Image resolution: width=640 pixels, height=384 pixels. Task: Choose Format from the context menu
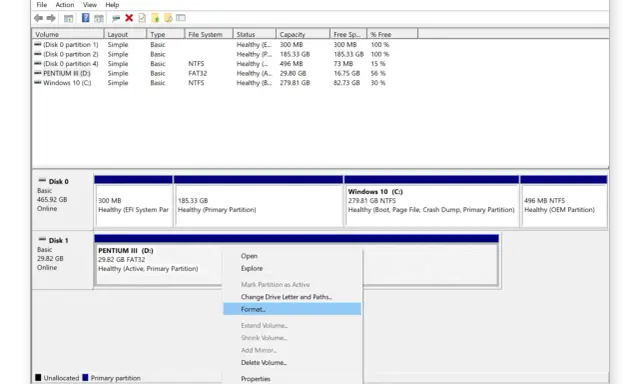292,309
